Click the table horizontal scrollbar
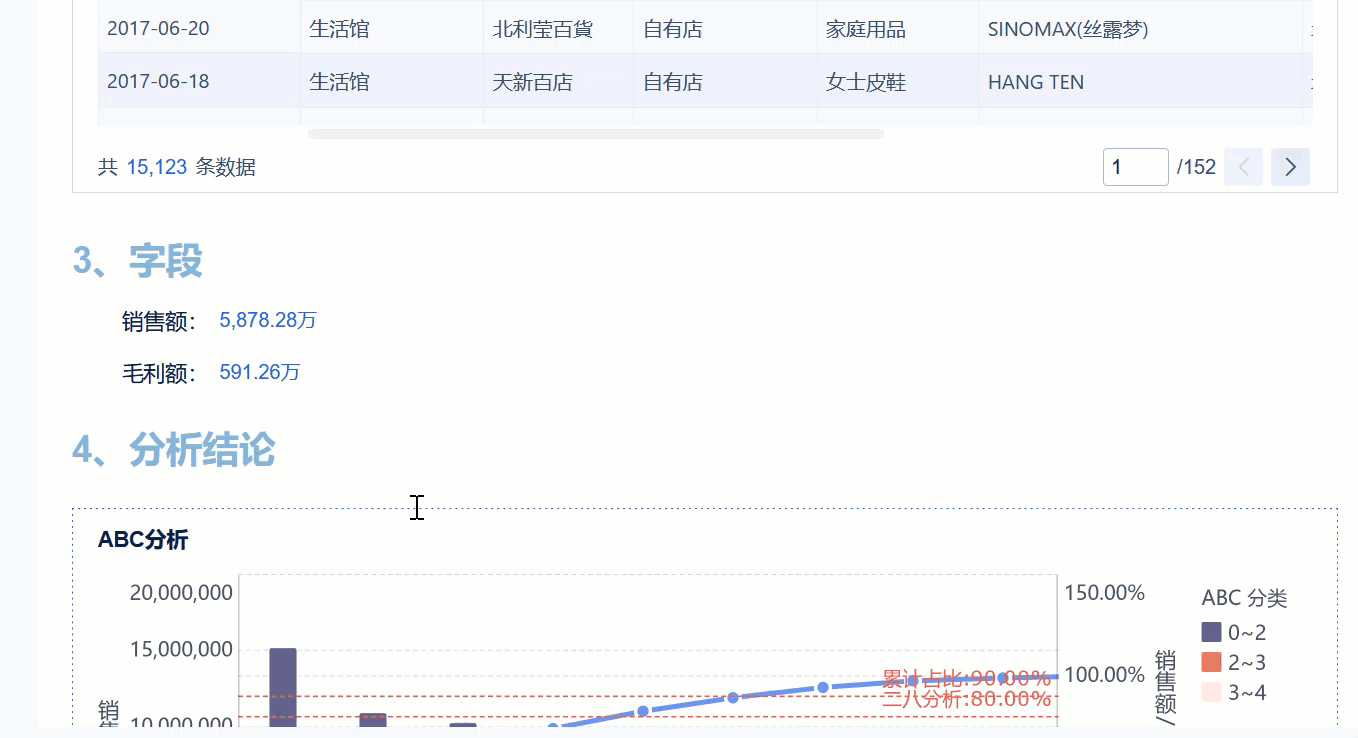 595,134
